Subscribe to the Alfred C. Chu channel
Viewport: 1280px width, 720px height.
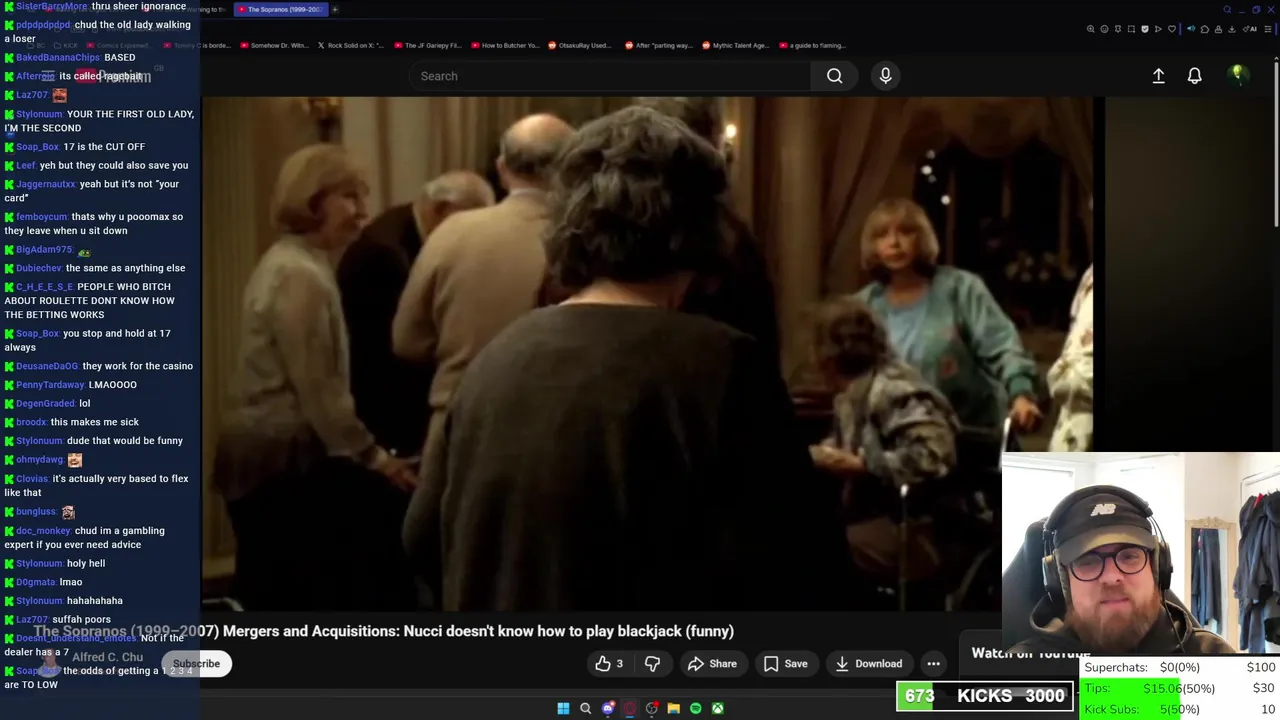point(196,663)
